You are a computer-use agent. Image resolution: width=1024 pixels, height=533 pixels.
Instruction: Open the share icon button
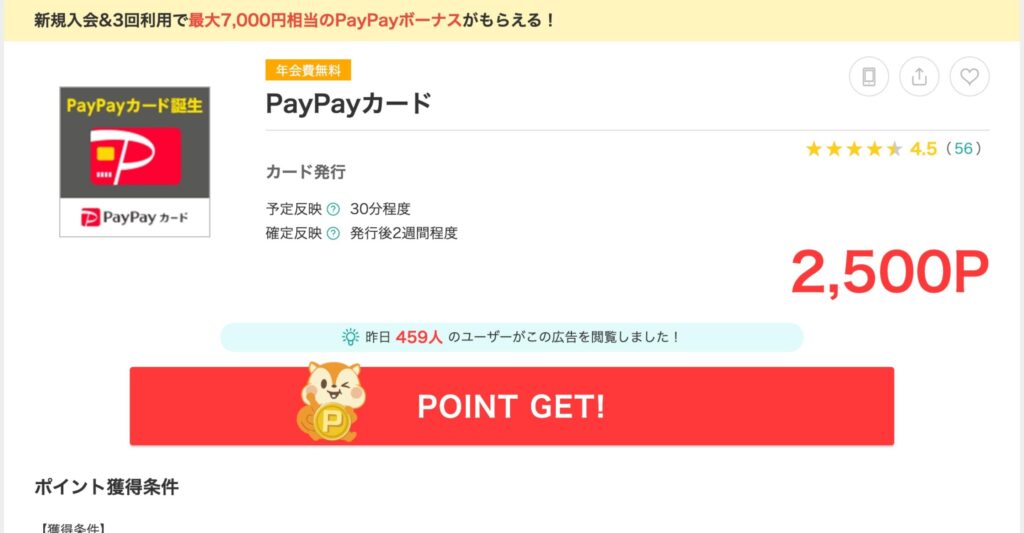[919, 76]
